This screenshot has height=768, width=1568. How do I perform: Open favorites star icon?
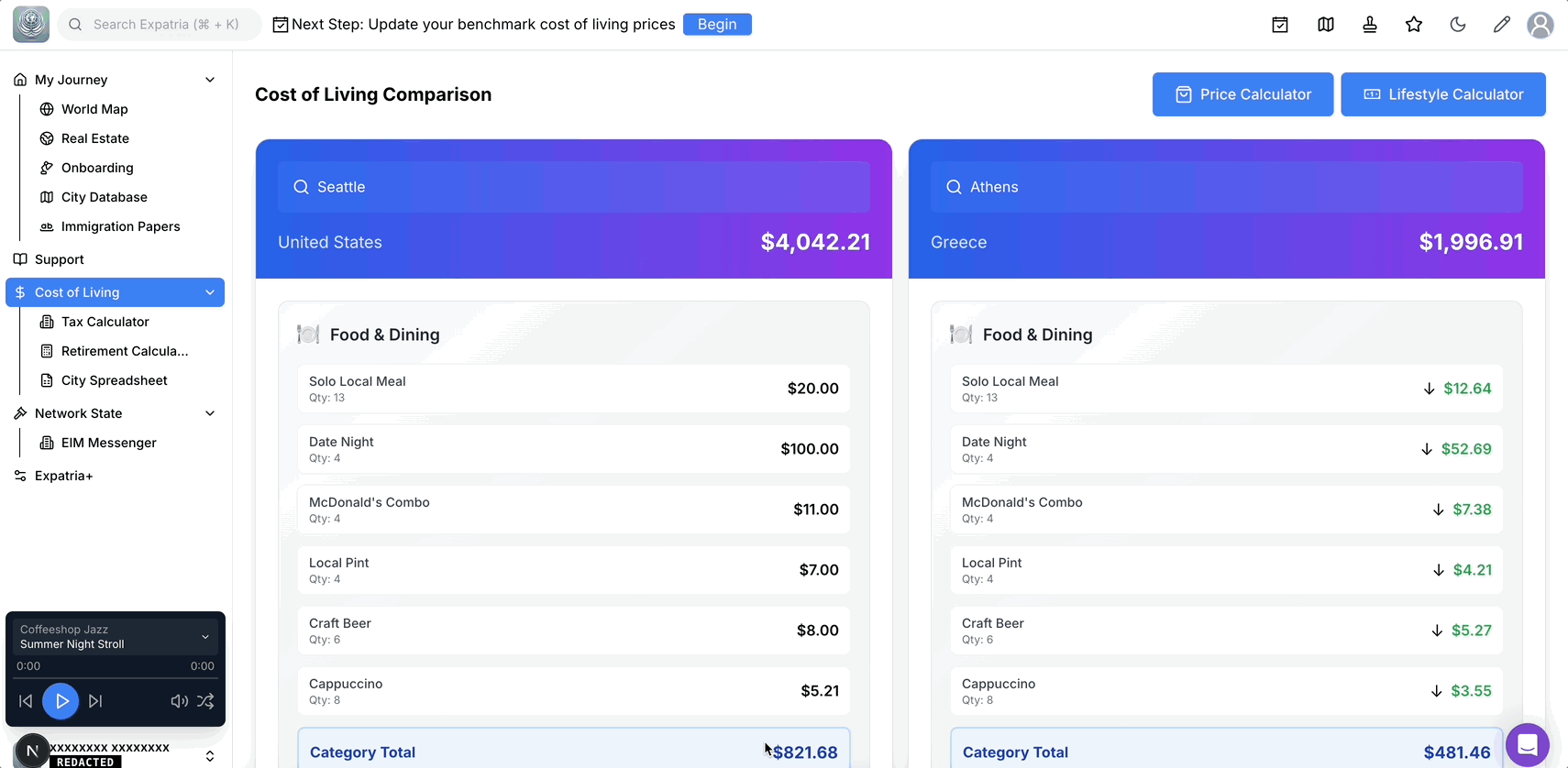[x=1414, y=25]
